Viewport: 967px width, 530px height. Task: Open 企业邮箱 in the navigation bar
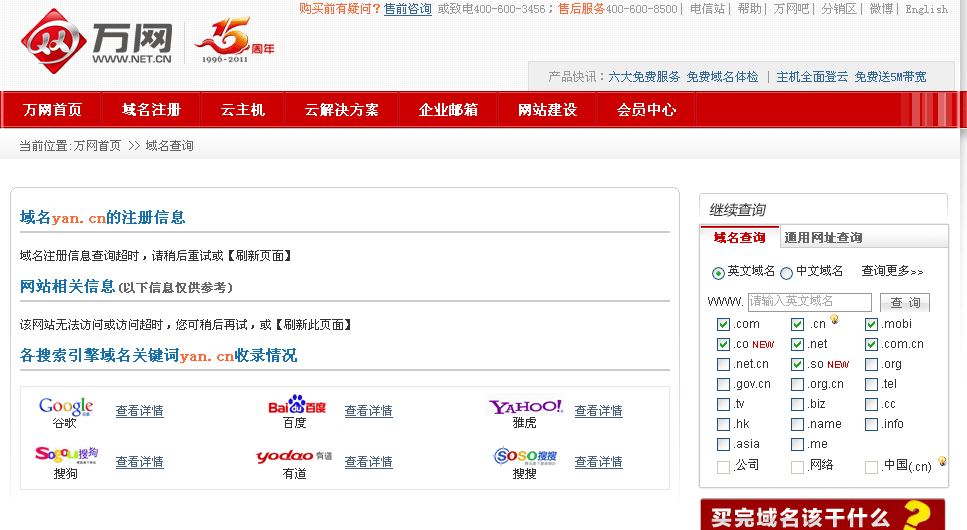pyautogui.click(x=448, y=110)
